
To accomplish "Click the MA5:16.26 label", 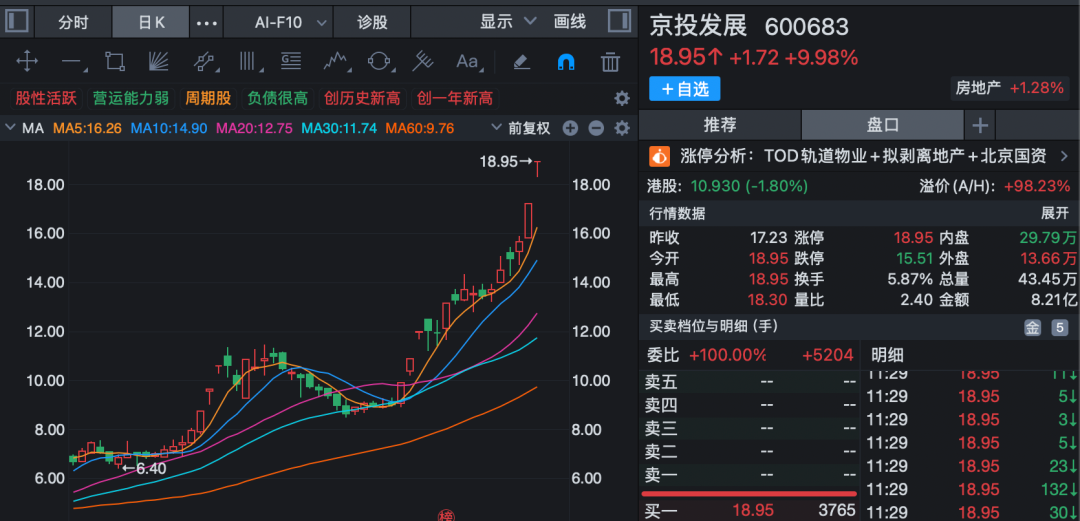I will pyautogui.click(x=87, y=128).
